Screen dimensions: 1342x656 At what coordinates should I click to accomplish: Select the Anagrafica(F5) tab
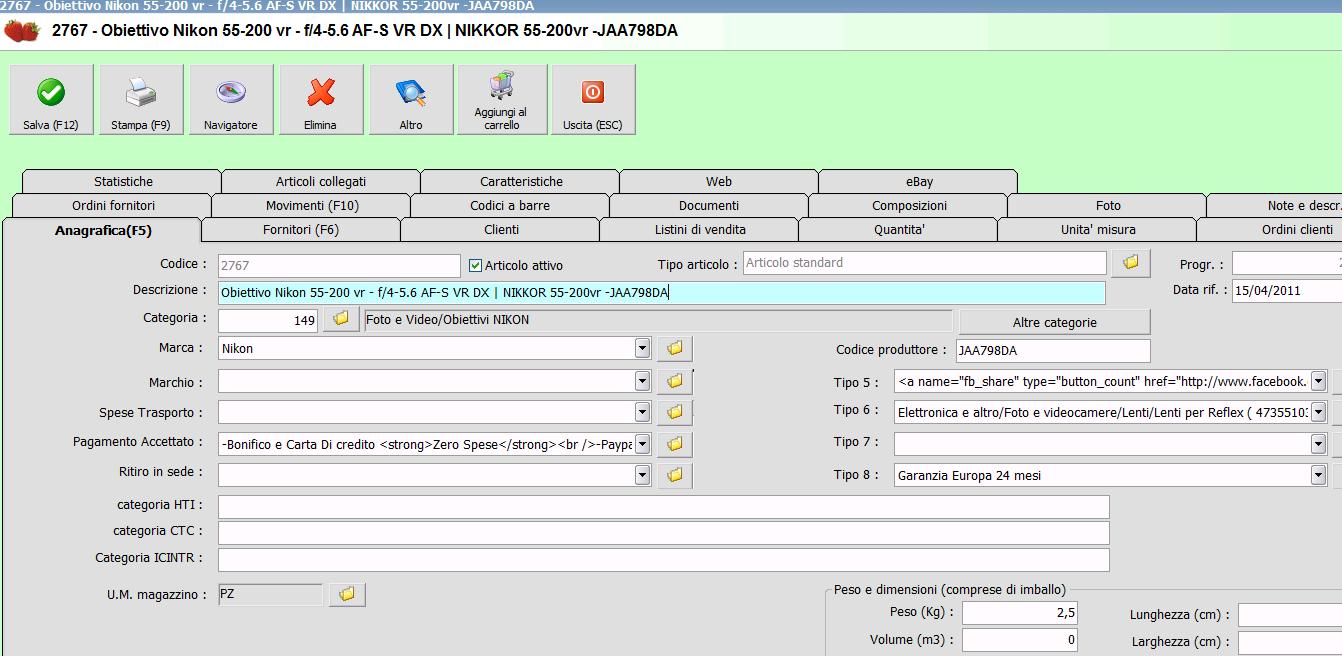pyautogui.click(x=103, y=230)
